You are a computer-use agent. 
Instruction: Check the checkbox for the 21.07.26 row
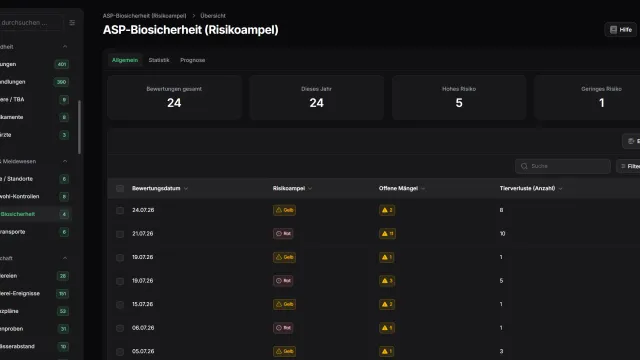120,234
